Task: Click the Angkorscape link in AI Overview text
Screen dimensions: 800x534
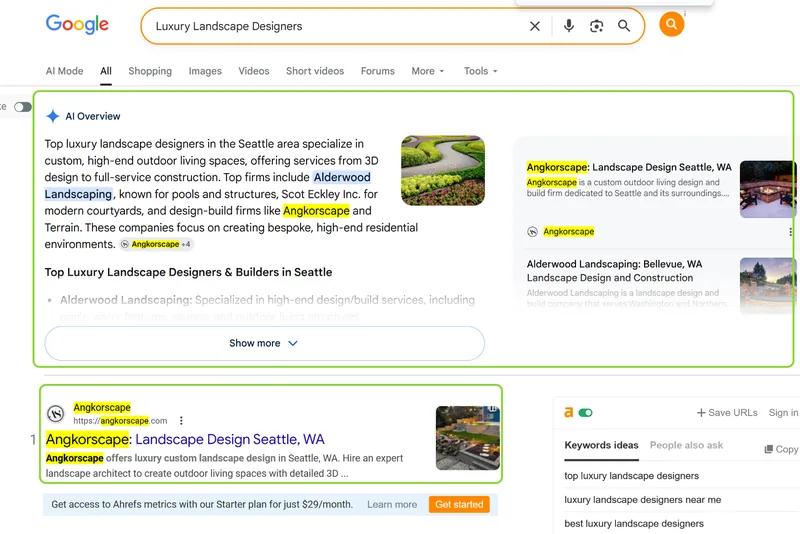Action: (316, 211)
